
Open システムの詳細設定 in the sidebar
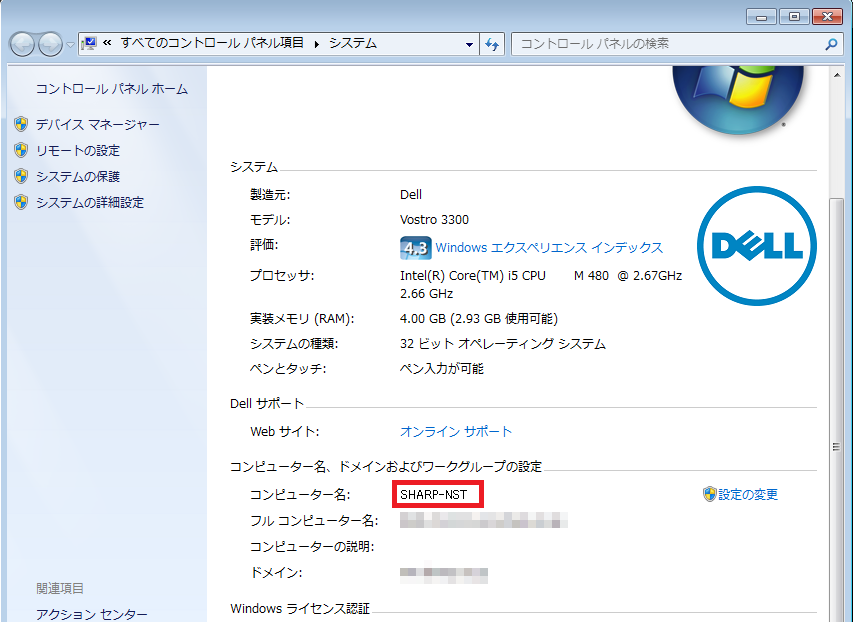[90, 203]
